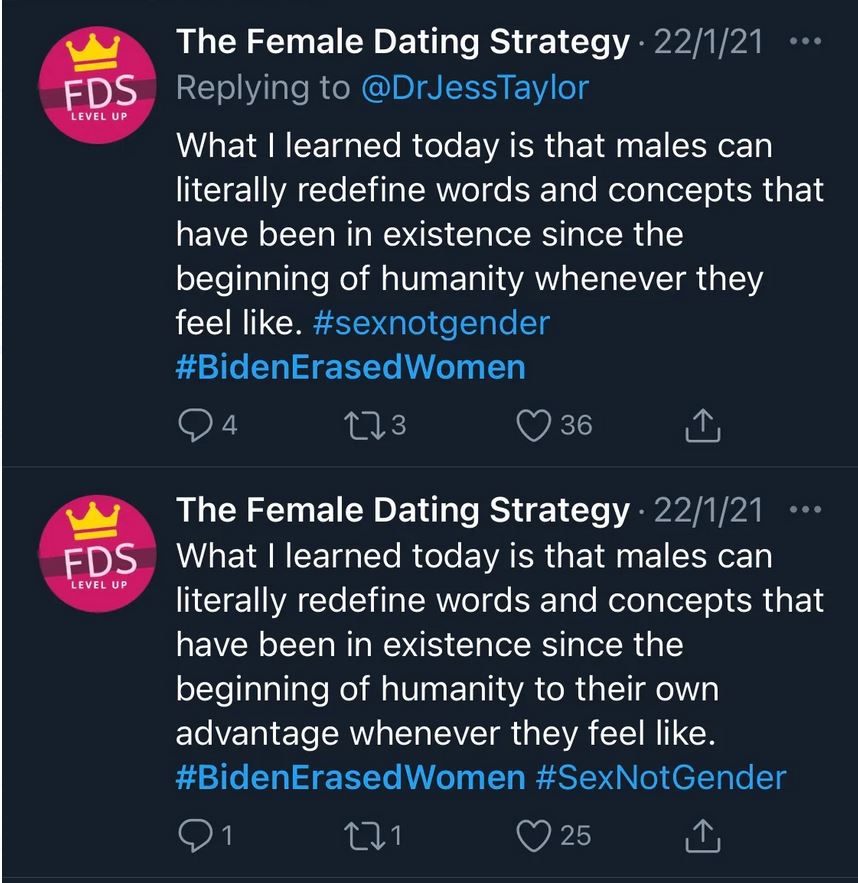This screenshot has height=883, width=858.
Task: Share the first tweet via share icon
Action: pos(704,426)
